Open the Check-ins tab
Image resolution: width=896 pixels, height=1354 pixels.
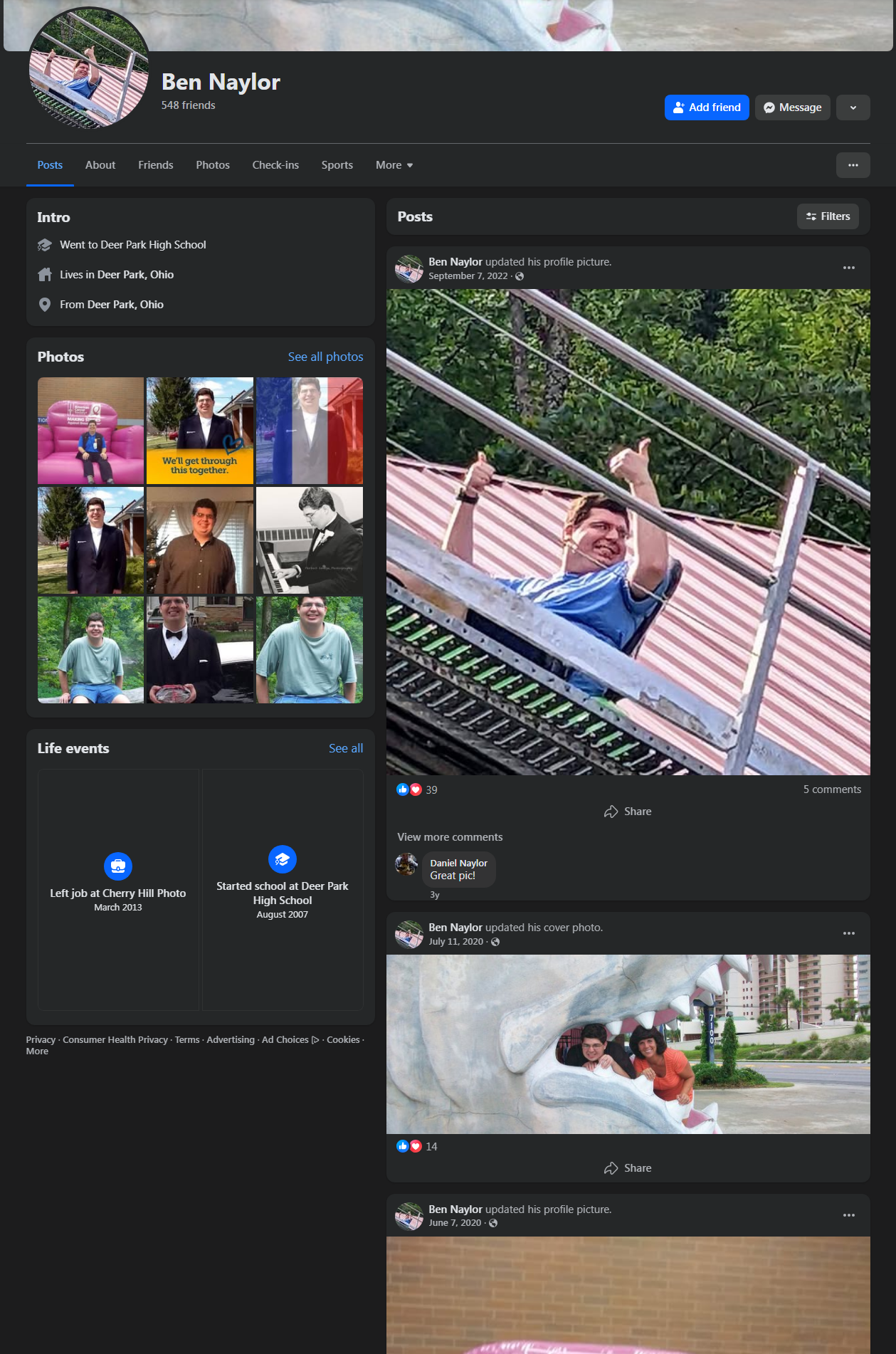point(275,165)
